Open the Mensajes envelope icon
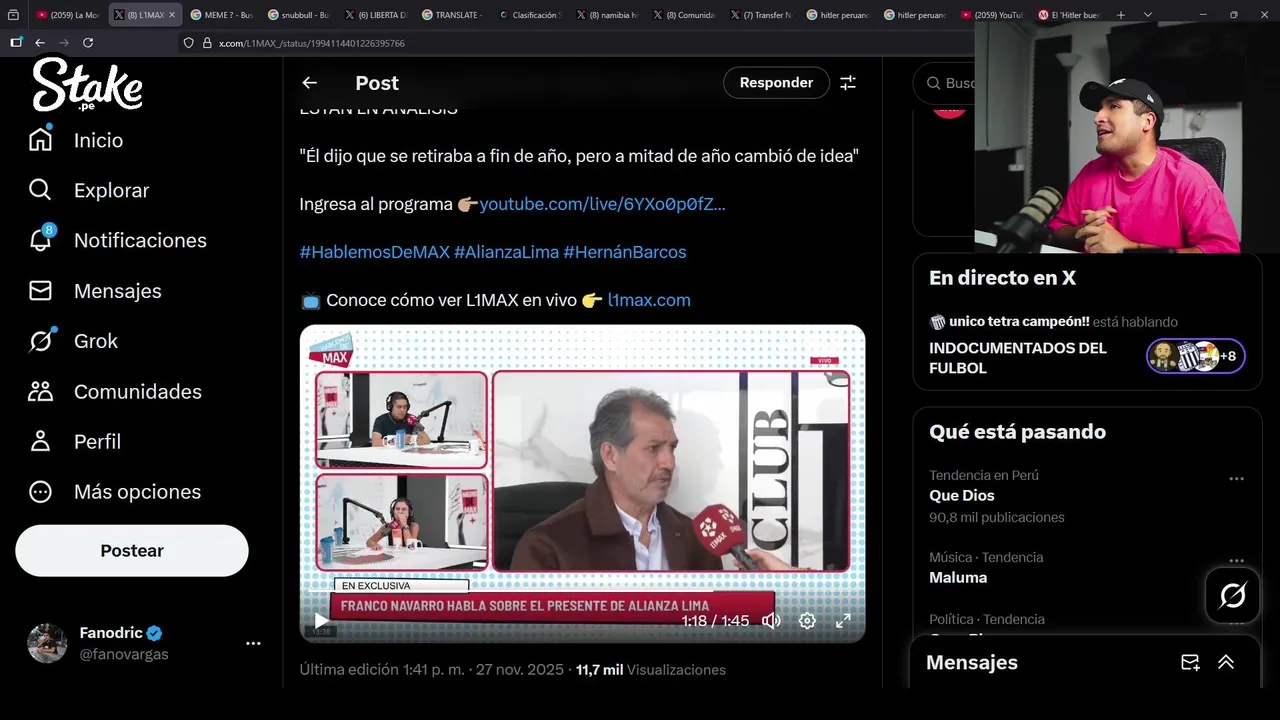 click(40, 291)
